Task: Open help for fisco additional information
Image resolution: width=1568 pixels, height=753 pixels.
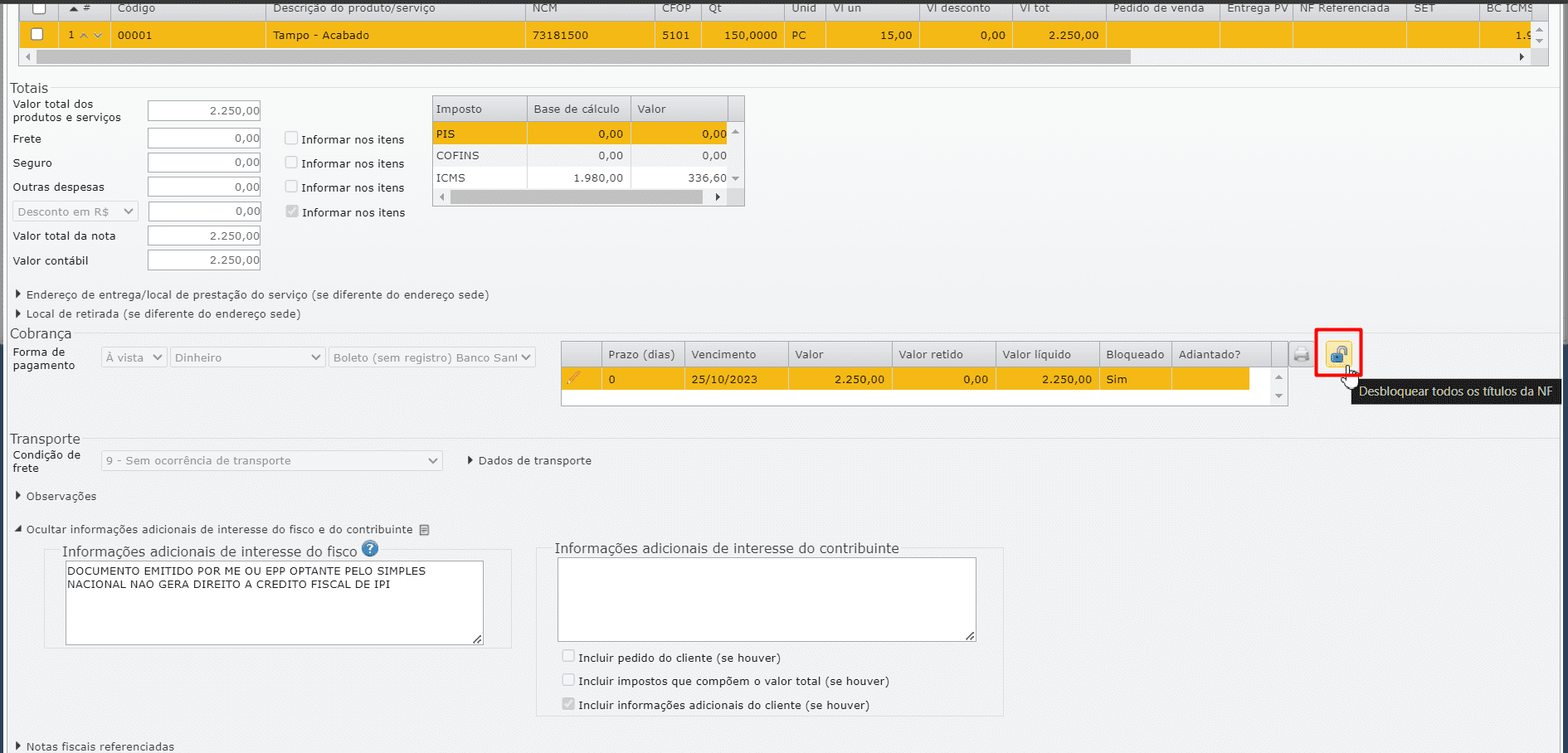Action: click(x=370, y=549)
